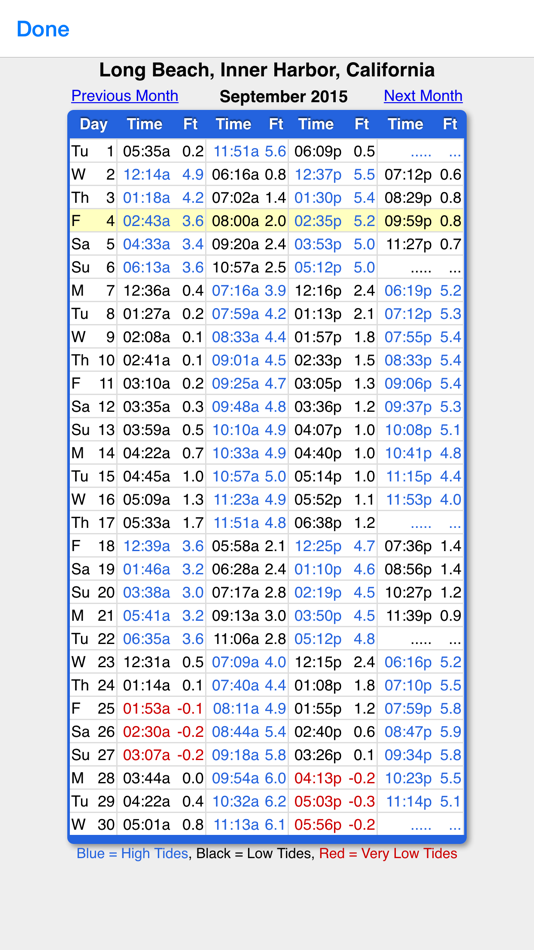
Task: Click the red 05:03p on Tuesday 29
Action: click(x=318, y=802)
